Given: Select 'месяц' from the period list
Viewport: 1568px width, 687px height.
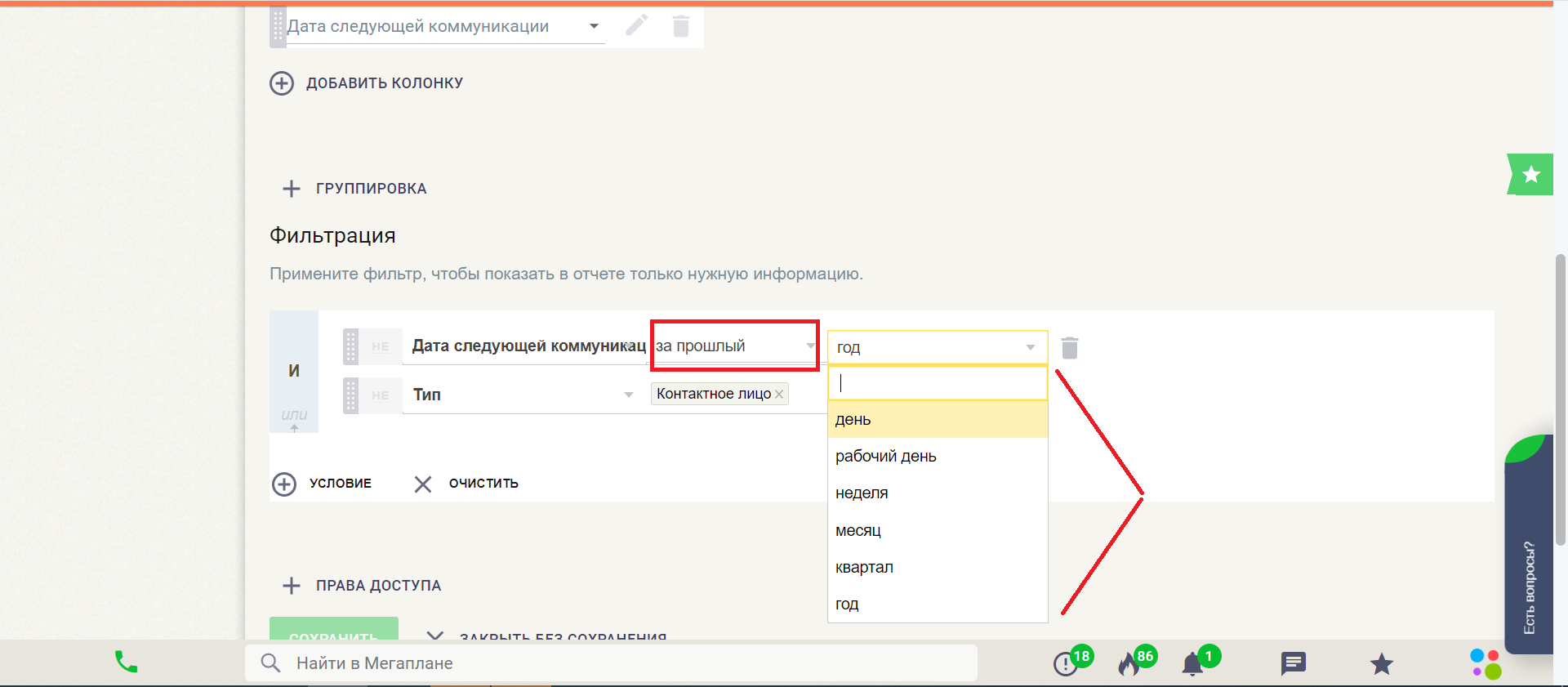Looking at the screenshot, I should click(938, 531).
